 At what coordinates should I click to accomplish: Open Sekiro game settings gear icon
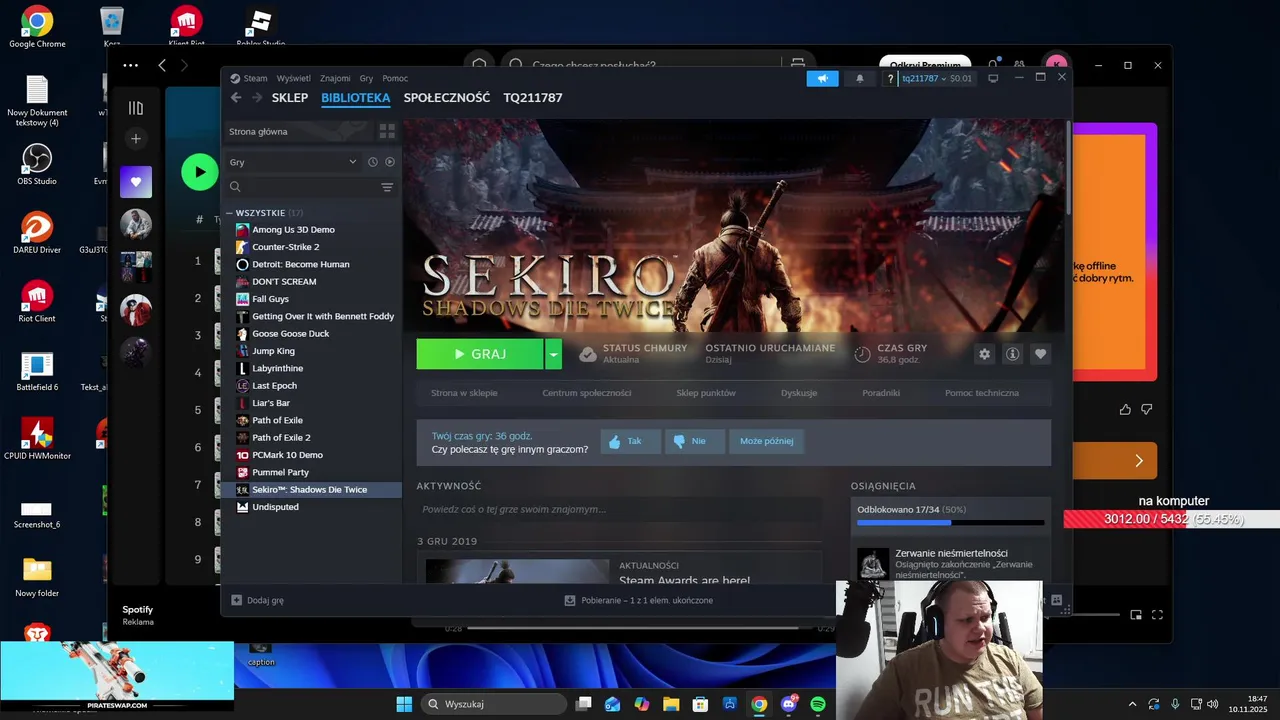[x=985, y=354]
